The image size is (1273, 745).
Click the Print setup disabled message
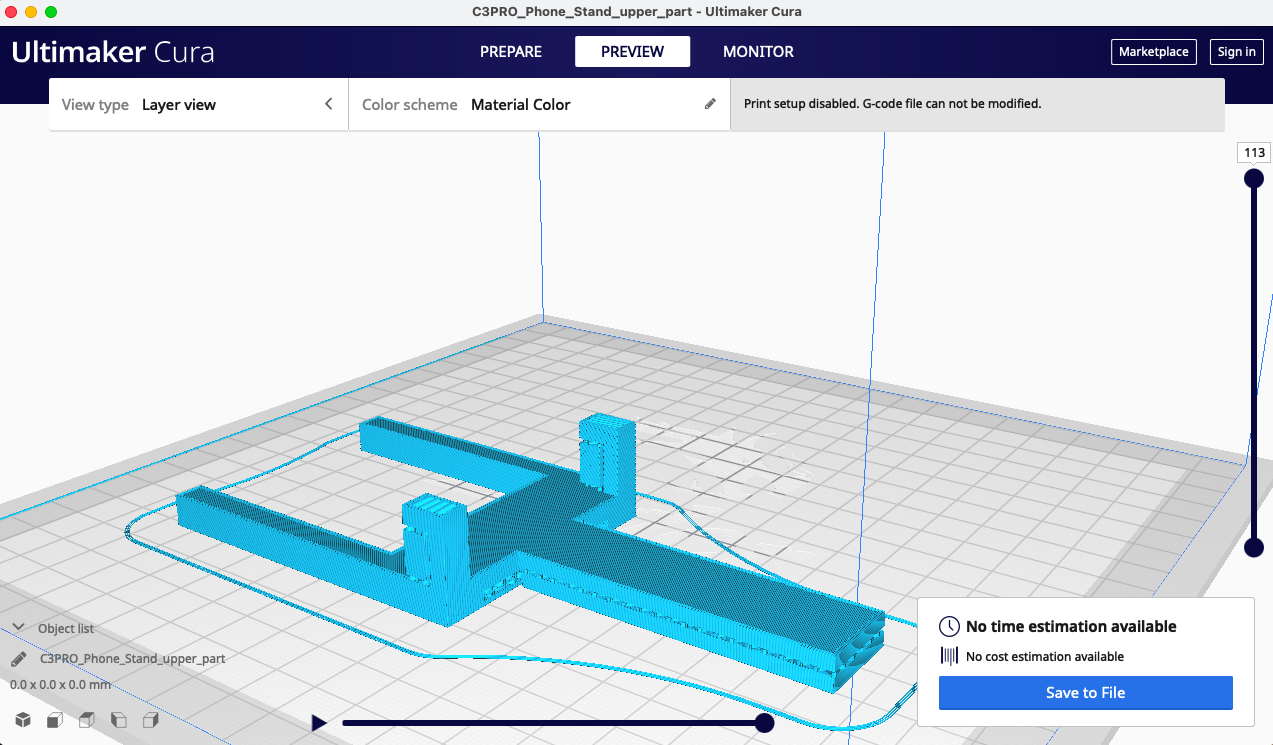pos(892,104)
